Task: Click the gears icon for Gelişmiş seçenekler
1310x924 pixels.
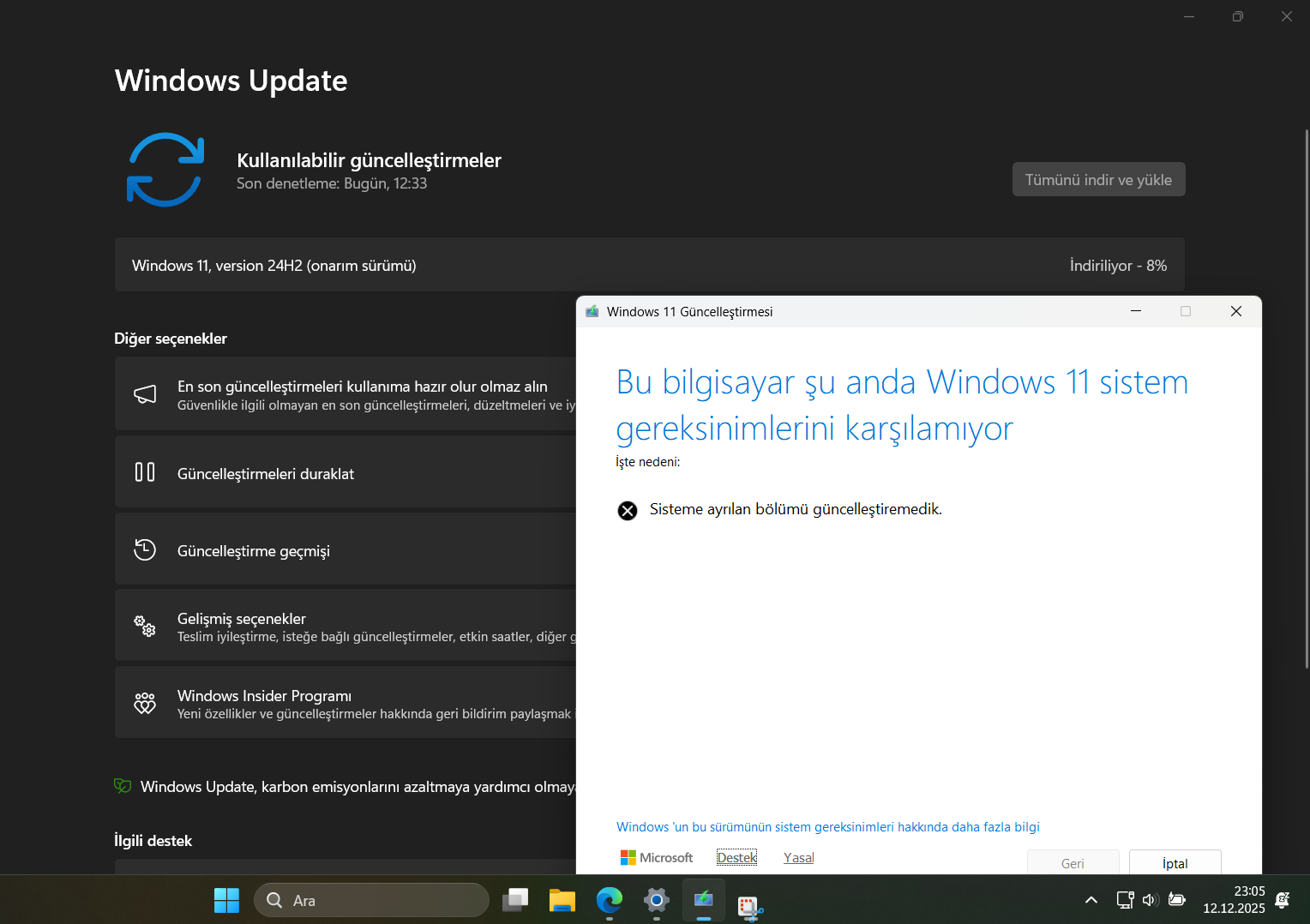Action: click(x=145, y=627)
